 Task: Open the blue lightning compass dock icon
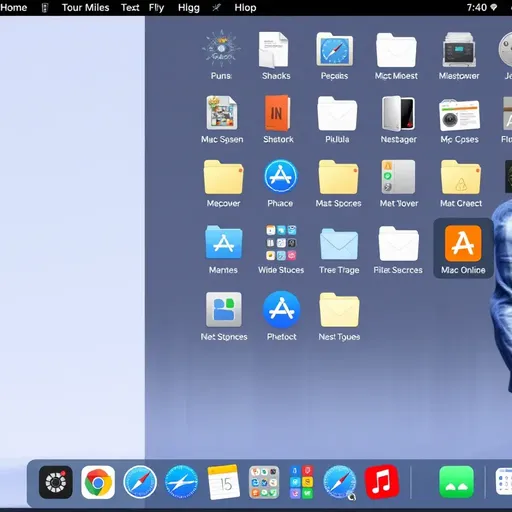181,482
